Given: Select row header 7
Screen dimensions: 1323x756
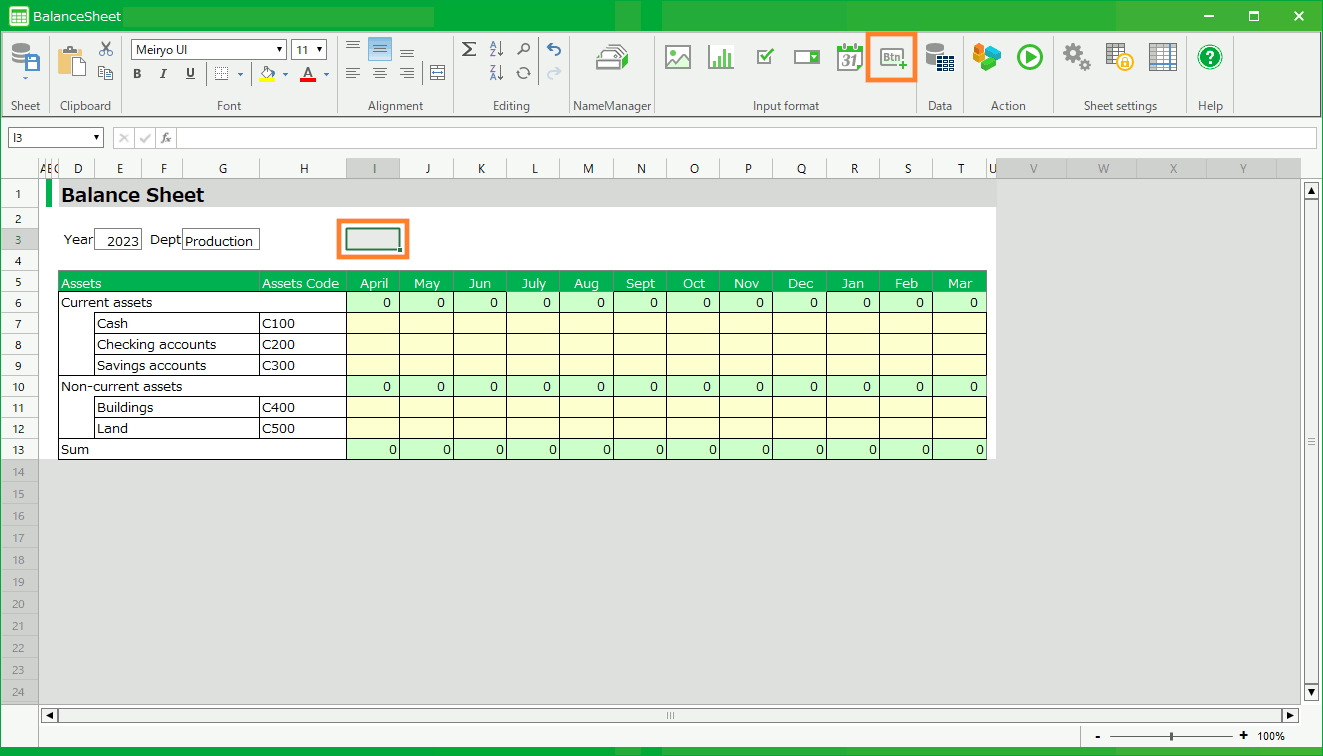Looking at the screenshot, I should tap(18, 324).
